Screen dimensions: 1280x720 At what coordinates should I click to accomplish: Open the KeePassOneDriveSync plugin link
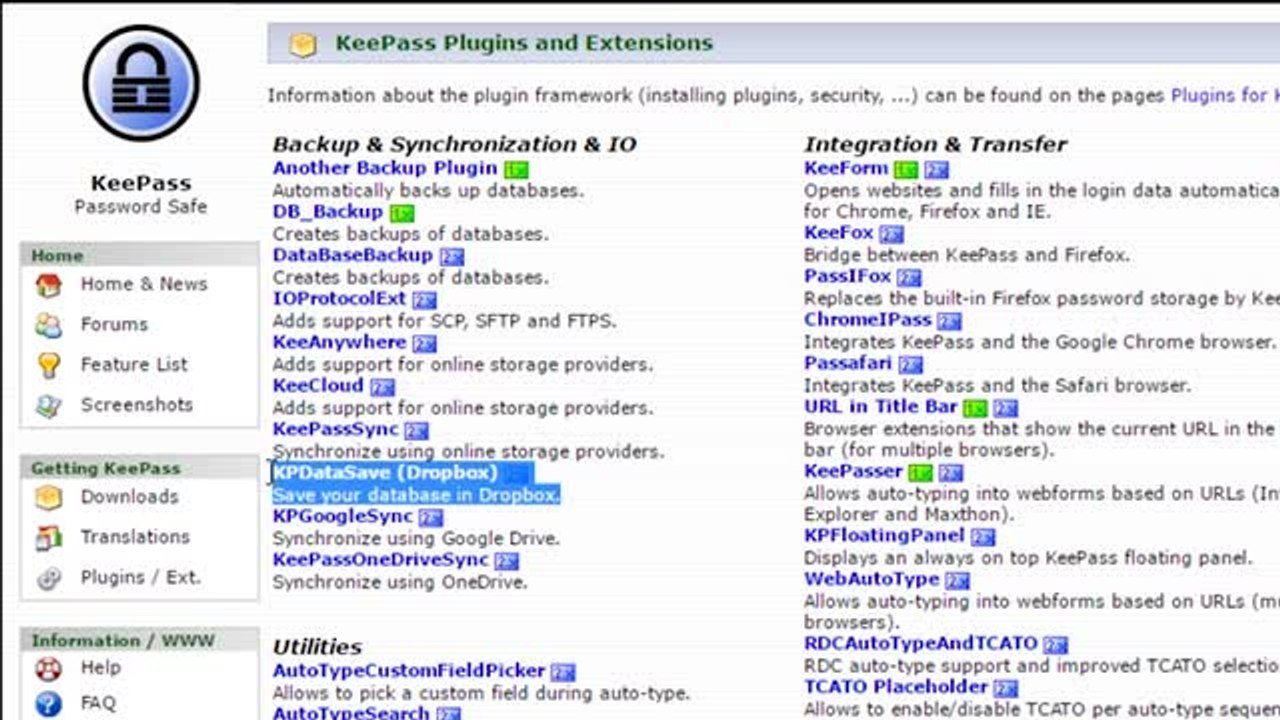click(x=381, y=559)
